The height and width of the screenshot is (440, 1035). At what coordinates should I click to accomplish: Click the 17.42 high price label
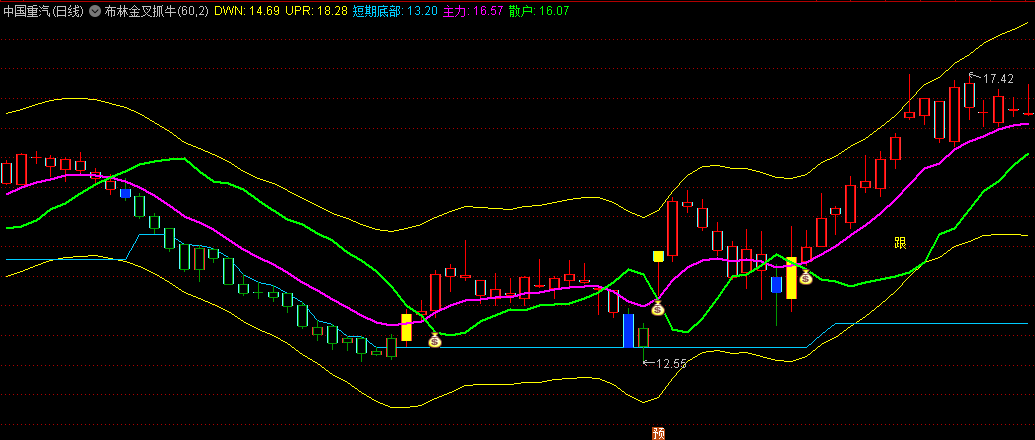pos(998,79)
